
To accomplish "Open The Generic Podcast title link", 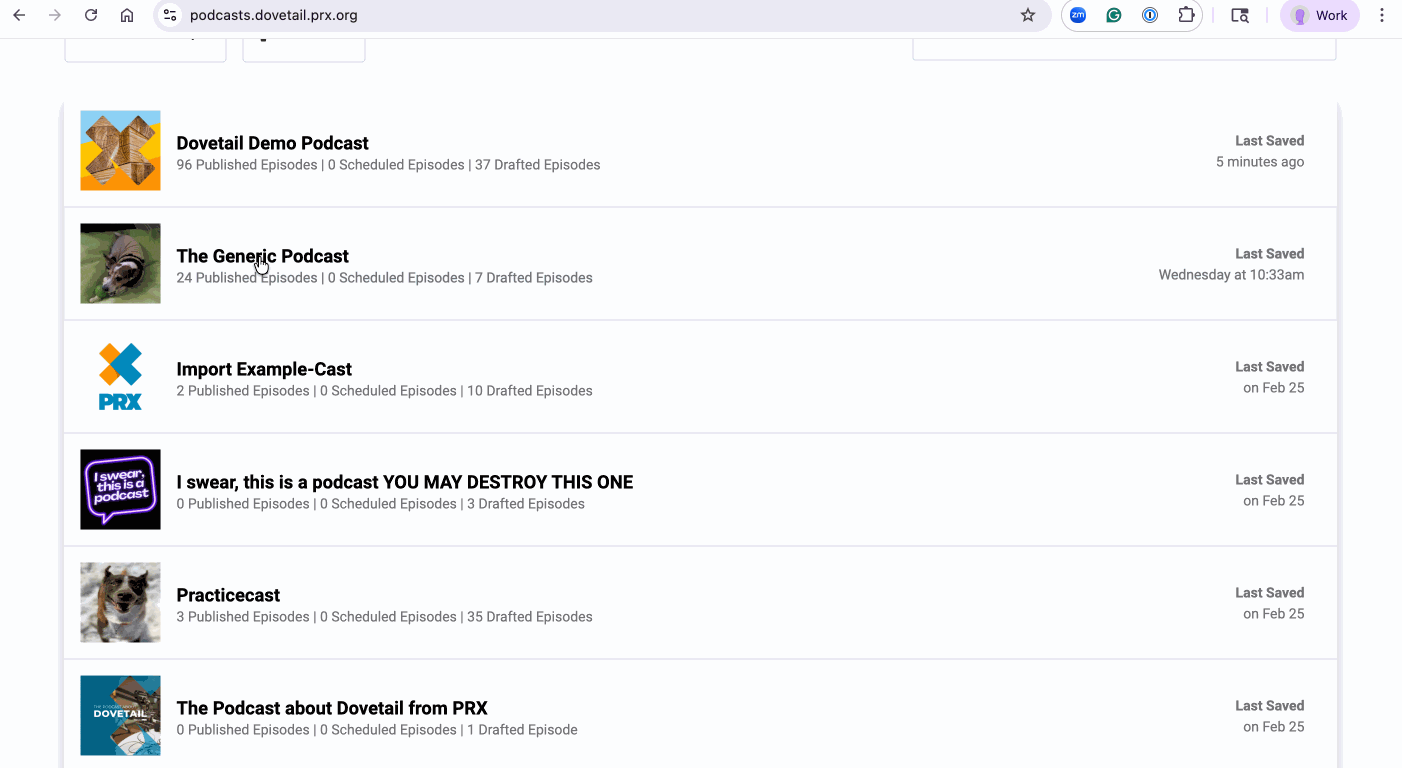I will [262, 256].
